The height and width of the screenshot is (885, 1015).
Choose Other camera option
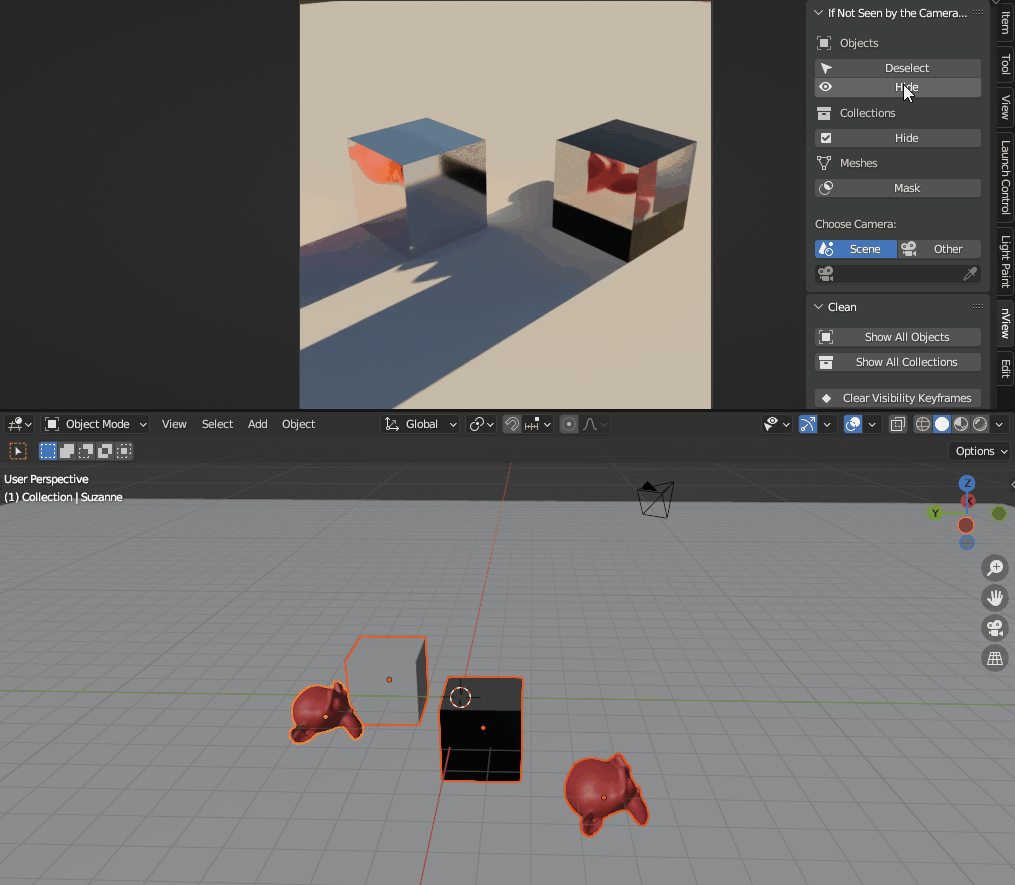point(938,249)
